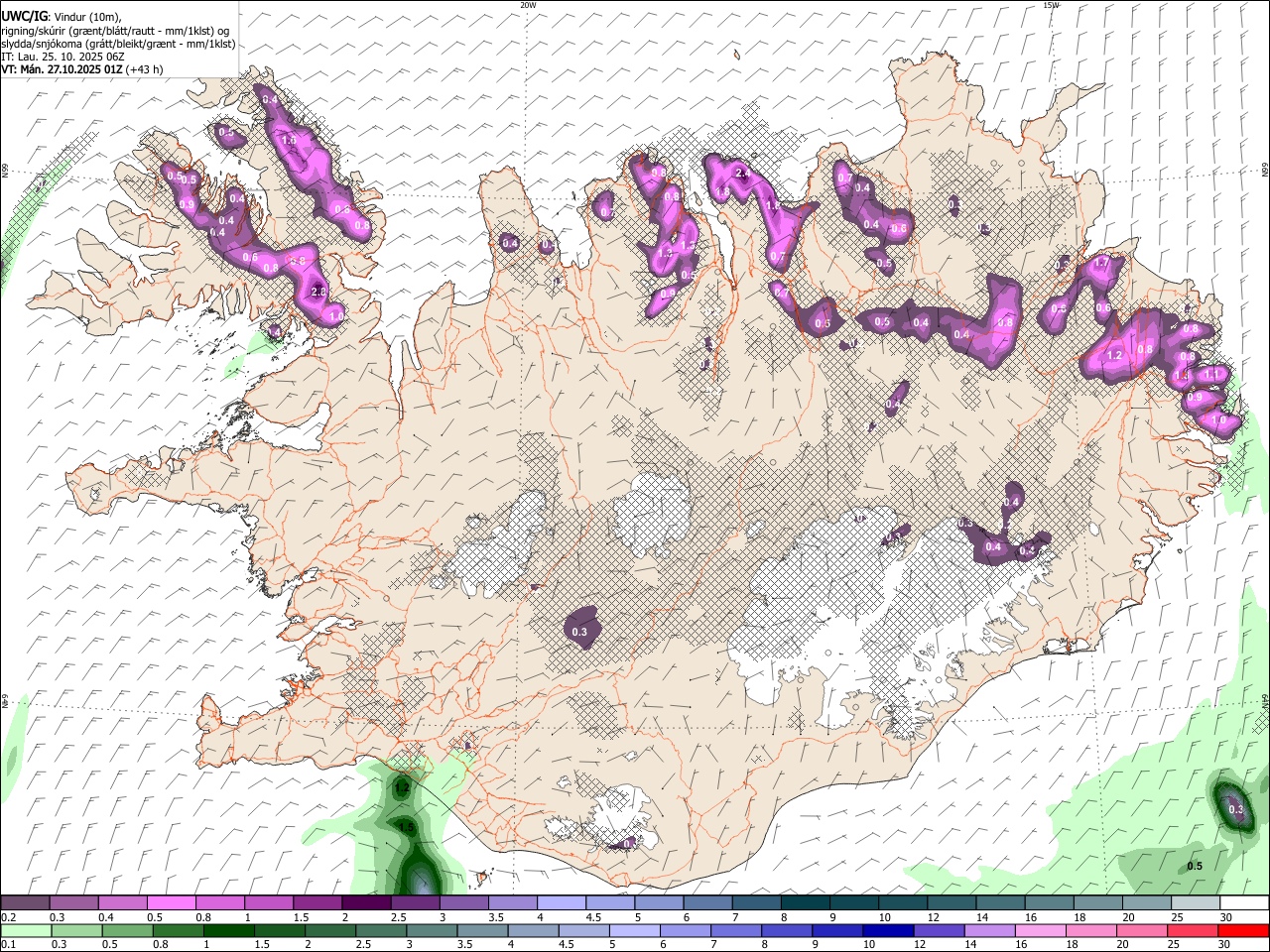Click the deep blue rain swatch between 10 and 12

point(887,930)
